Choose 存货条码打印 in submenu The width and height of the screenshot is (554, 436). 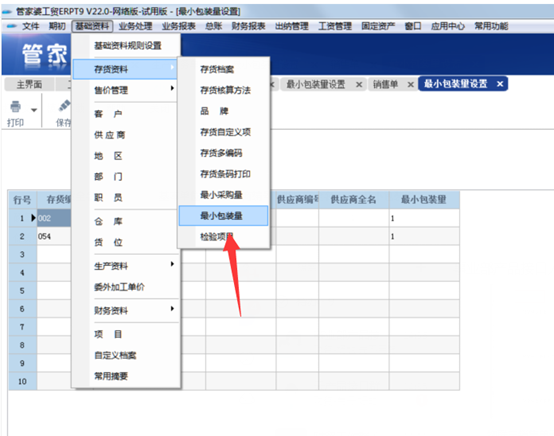(223, 174)
